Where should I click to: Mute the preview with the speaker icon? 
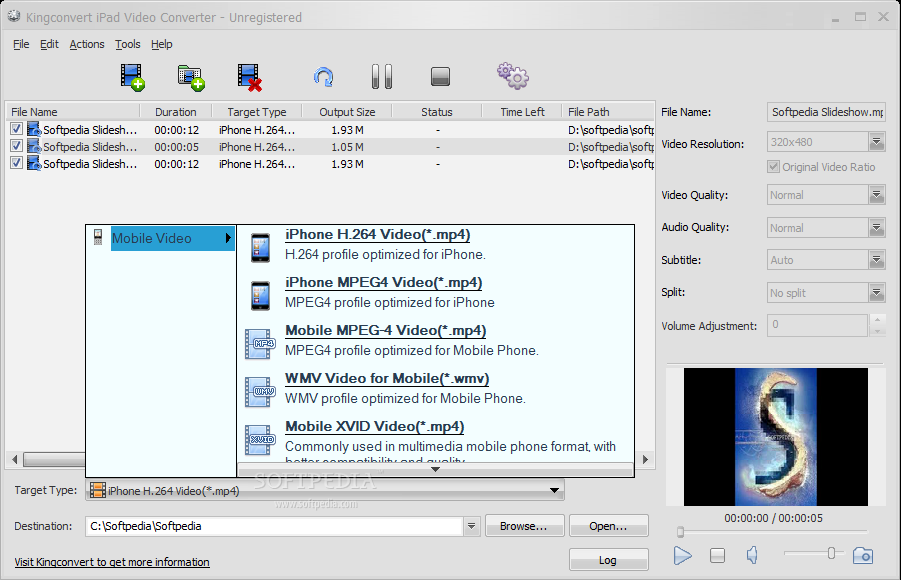(752, 555)
